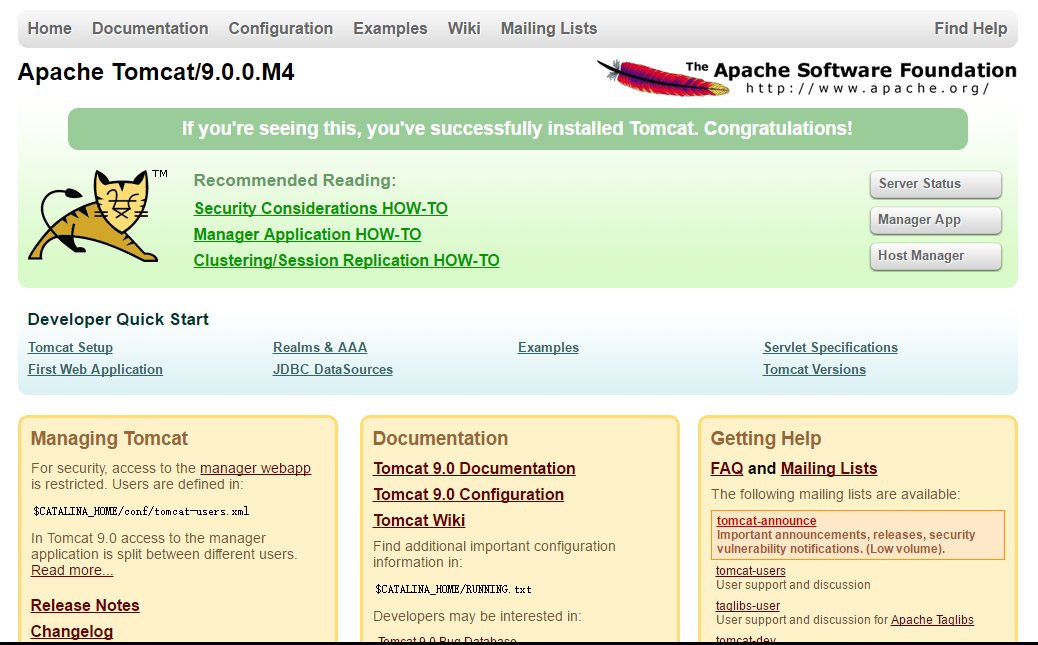Open Servlet Specifications link
This screenshot has height=645, width=1038.
pyautogui.click(x=830, y=348)
